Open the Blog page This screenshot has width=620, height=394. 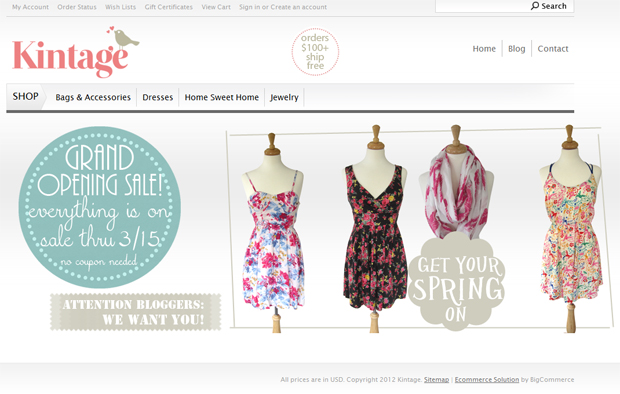click(516, 49)
